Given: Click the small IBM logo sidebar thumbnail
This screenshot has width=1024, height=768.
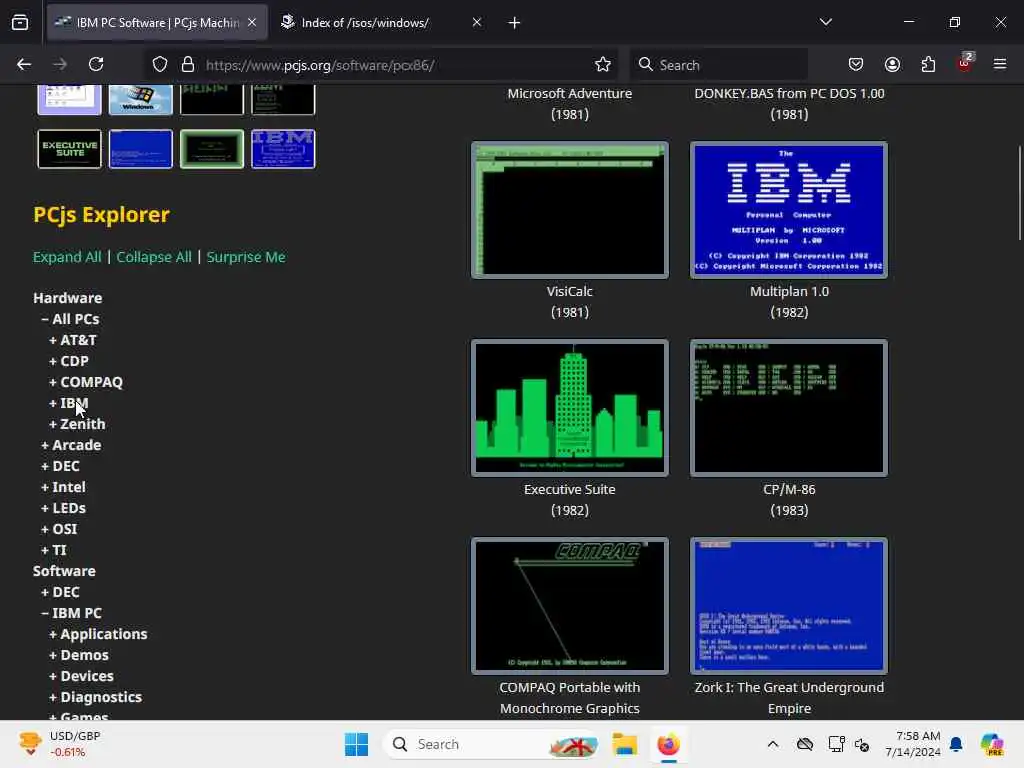Looking at the screenshot, I should click(x=283, y=149).
